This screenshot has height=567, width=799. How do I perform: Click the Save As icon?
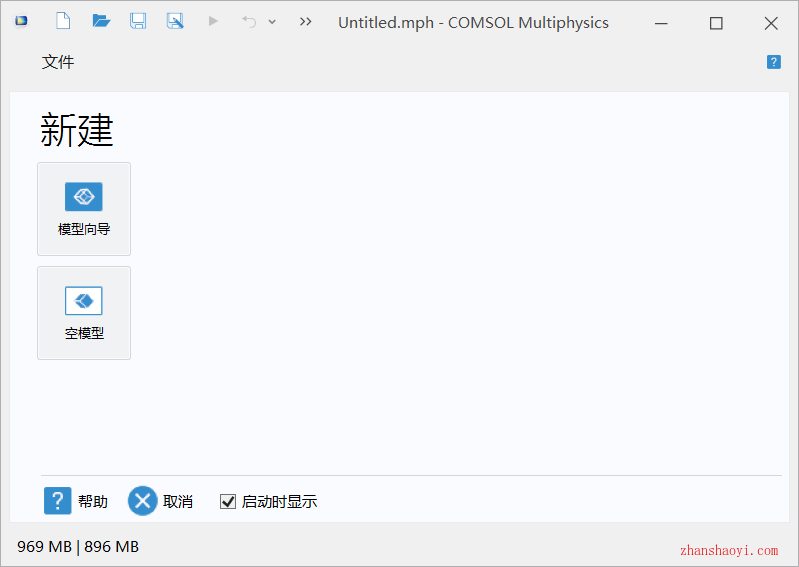(x=175, y=21)
